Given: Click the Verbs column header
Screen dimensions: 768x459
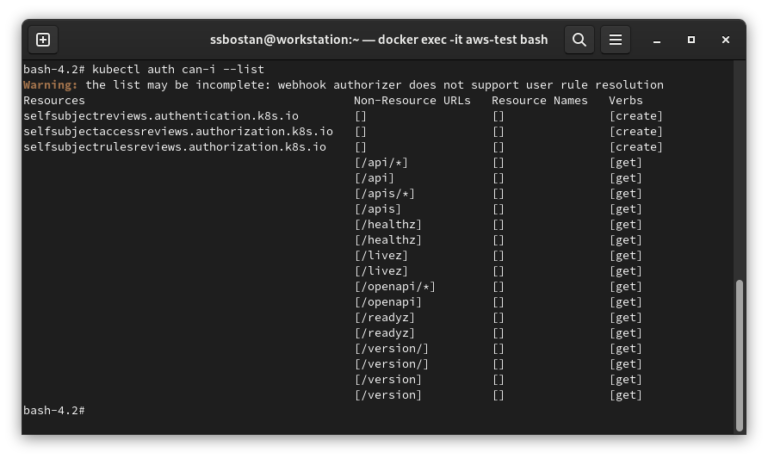Looking at the screenshot, I should click(625, 100).
